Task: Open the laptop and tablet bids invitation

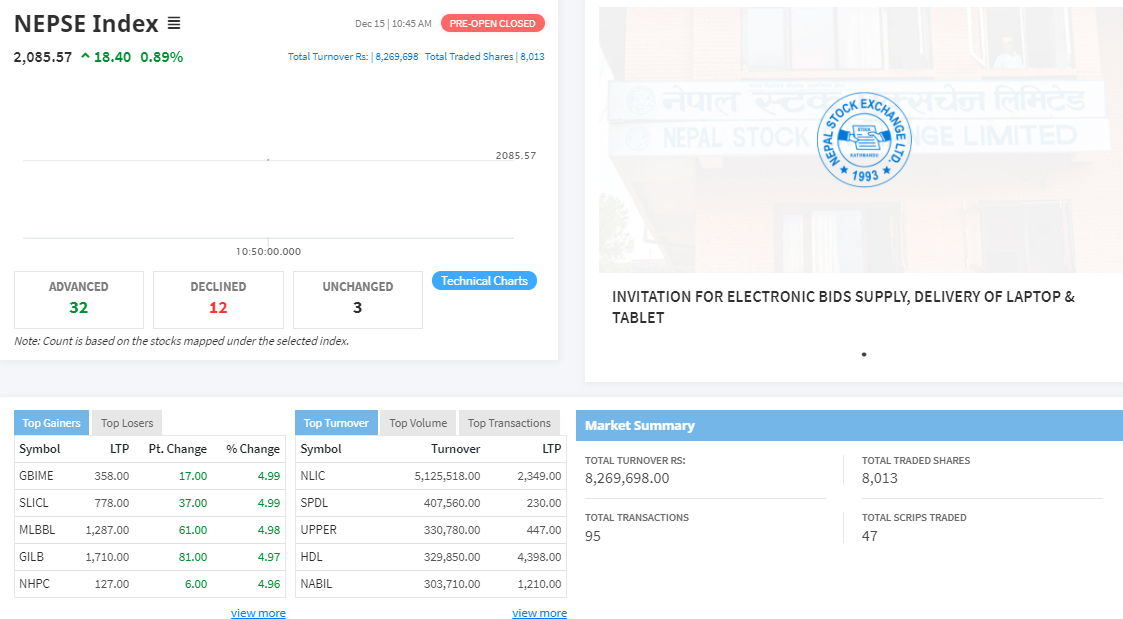Action: click(843, 307)
